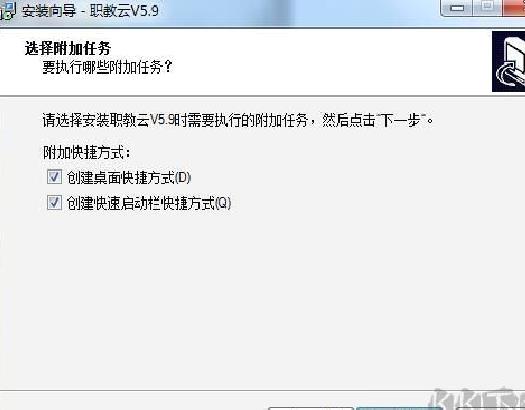The height and width of the screenshot is (410, 525).
Task: Click the setup wizard computer image
Action: [509, 61]
